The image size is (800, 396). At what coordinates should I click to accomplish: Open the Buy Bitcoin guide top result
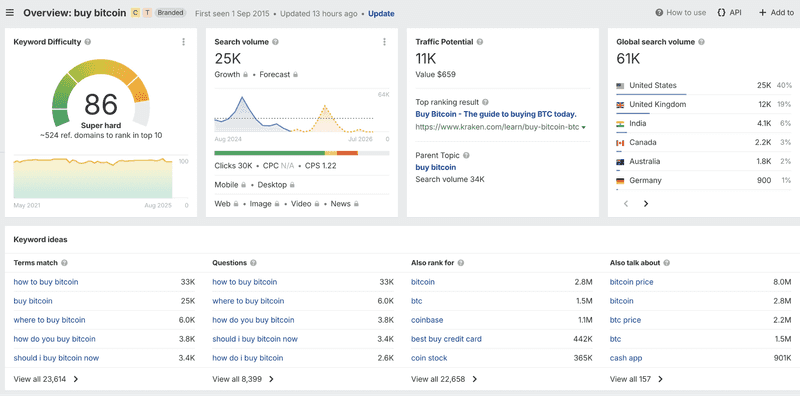pos(496,114)
